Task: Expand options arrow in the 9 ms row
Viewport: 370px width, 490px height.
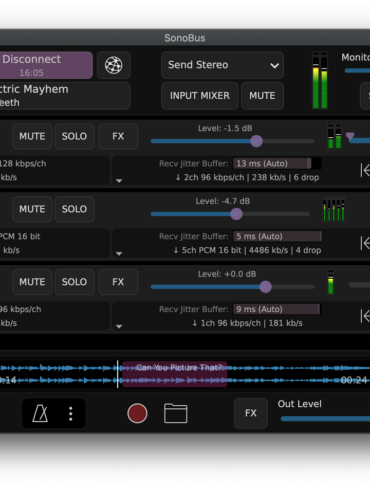Action: [x=119, y=326]
